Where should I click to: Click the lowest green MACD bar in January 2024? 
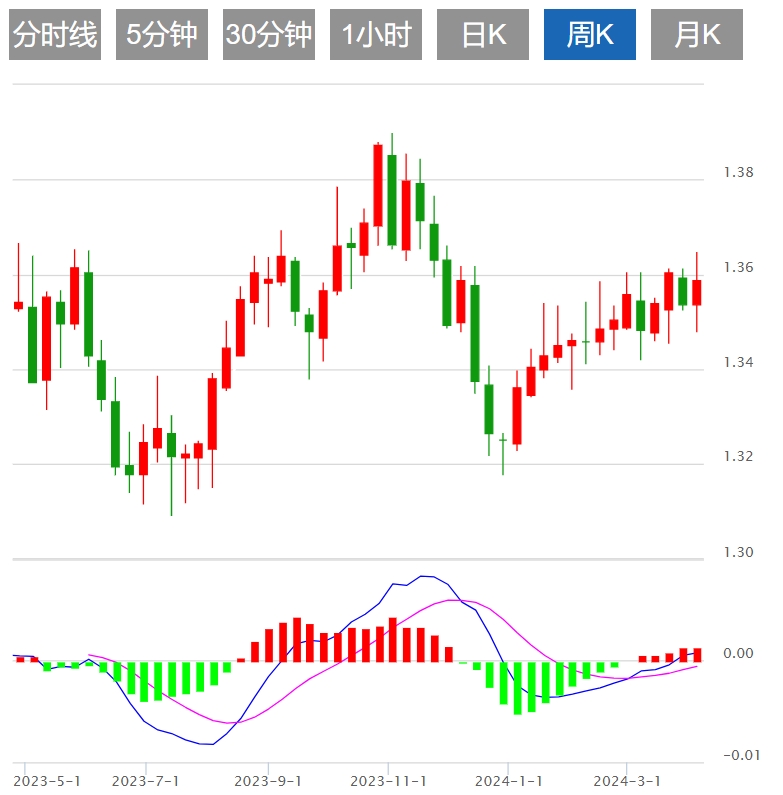coord(518,688)
